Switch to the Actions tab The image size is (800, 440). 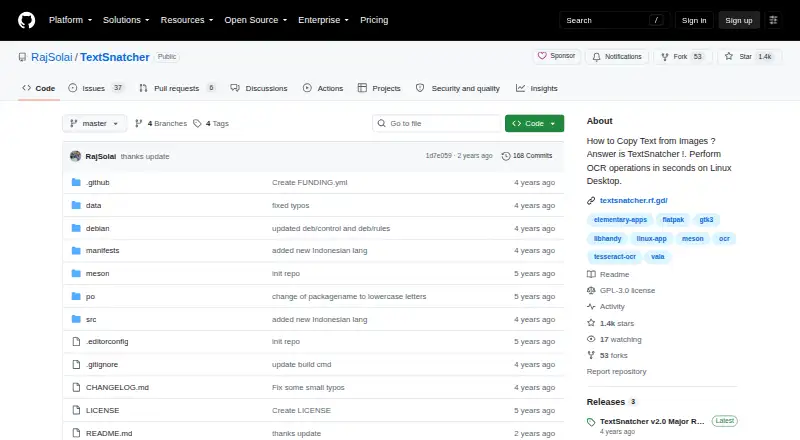pos(323,88)
